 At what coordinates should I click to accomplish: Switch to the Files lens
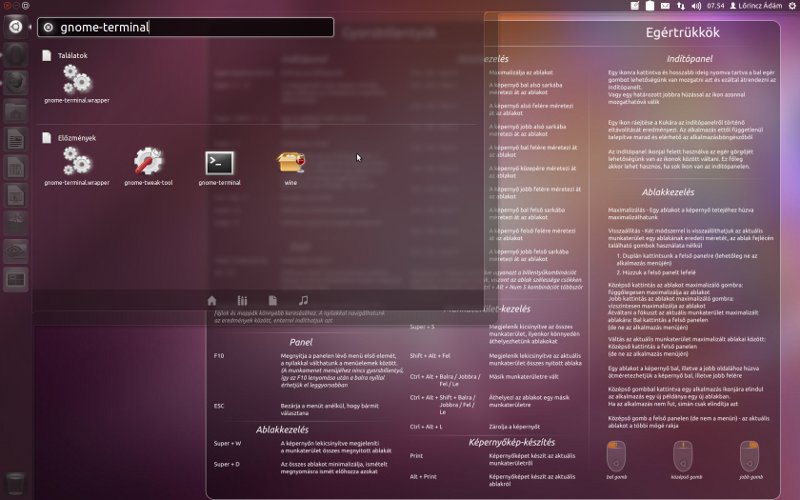tap(272, 301)
